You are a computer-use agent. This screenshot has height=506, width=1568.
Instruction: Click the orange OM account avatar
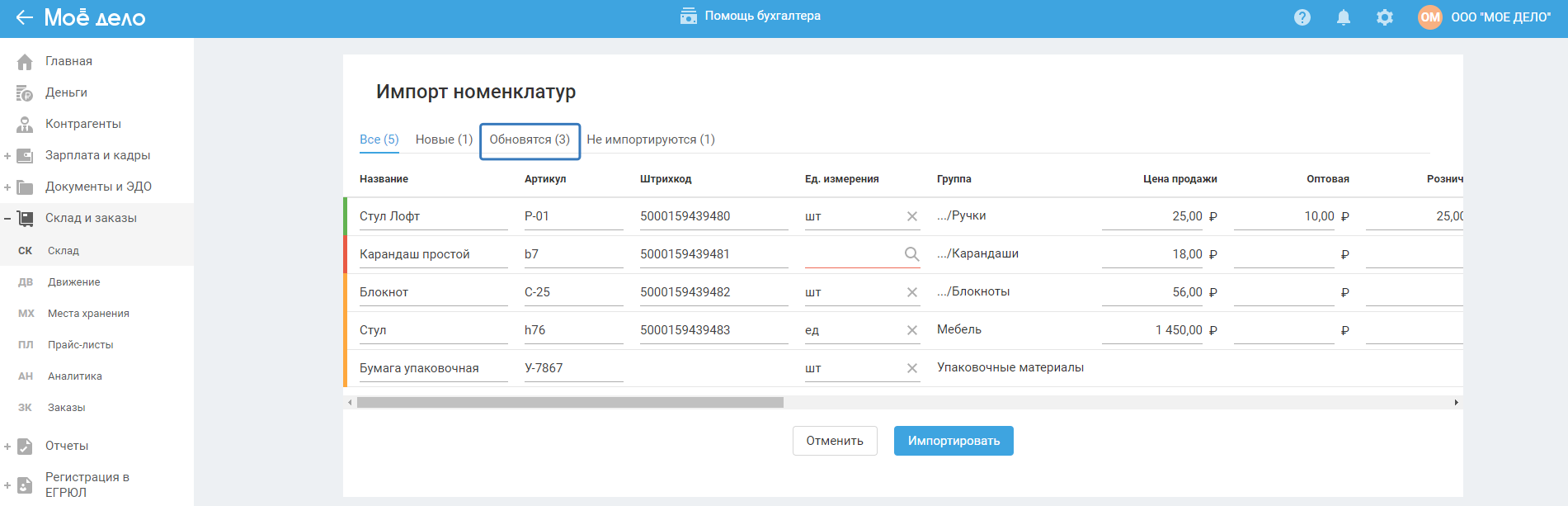1429,17
